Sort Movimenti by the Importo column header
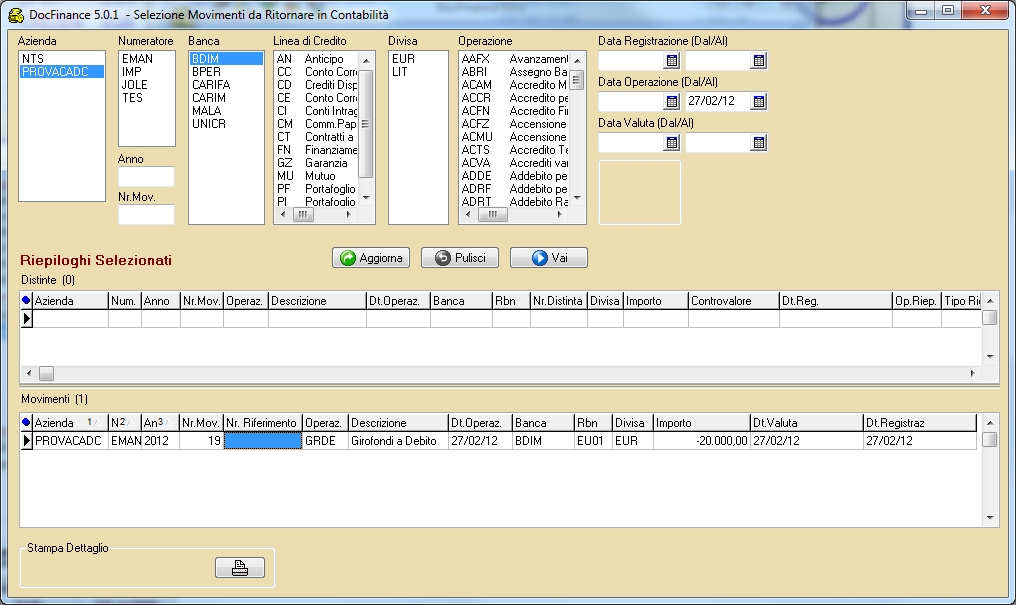This screenshot has height=605, width=1016. point(700,423)
